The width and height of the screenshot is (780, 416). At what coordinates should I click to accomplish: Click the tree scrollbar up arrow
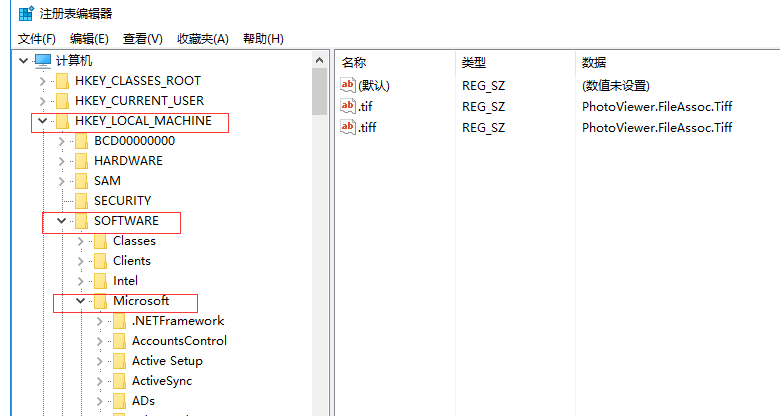click(319, 61)
